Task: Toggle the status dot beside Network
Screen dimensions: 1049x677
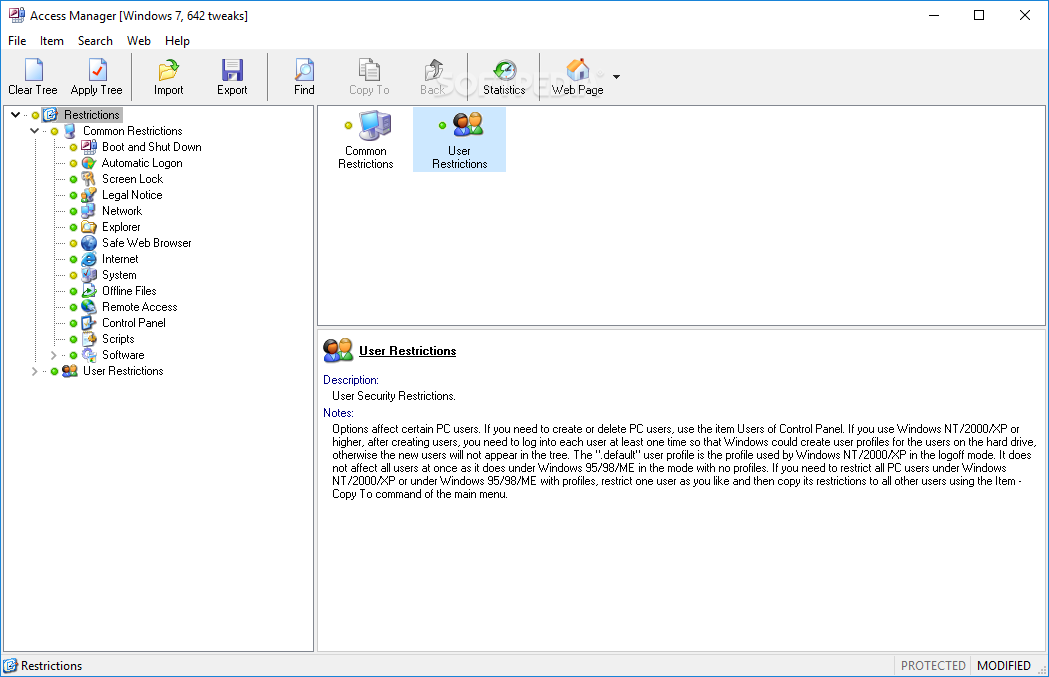Action: coord(74,211)
